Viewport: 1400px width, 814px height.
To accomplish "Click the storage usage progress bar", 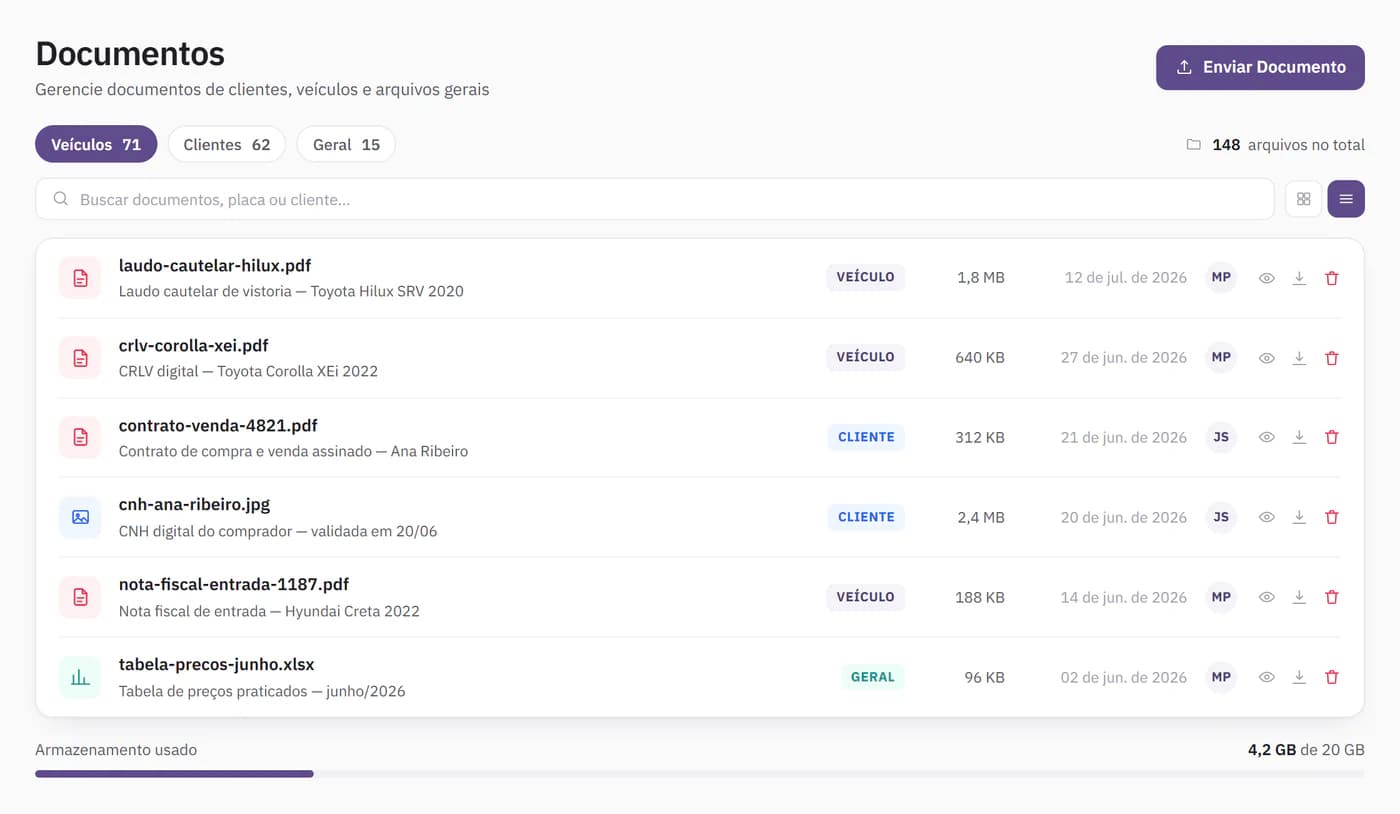I will (x=699, y=774).
